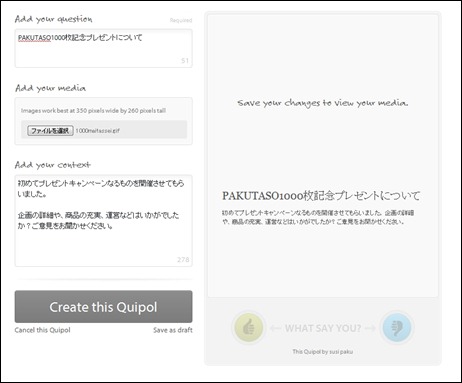Click the thumbs down vote icon
The image size is (462, 383).
click(397, 327)
